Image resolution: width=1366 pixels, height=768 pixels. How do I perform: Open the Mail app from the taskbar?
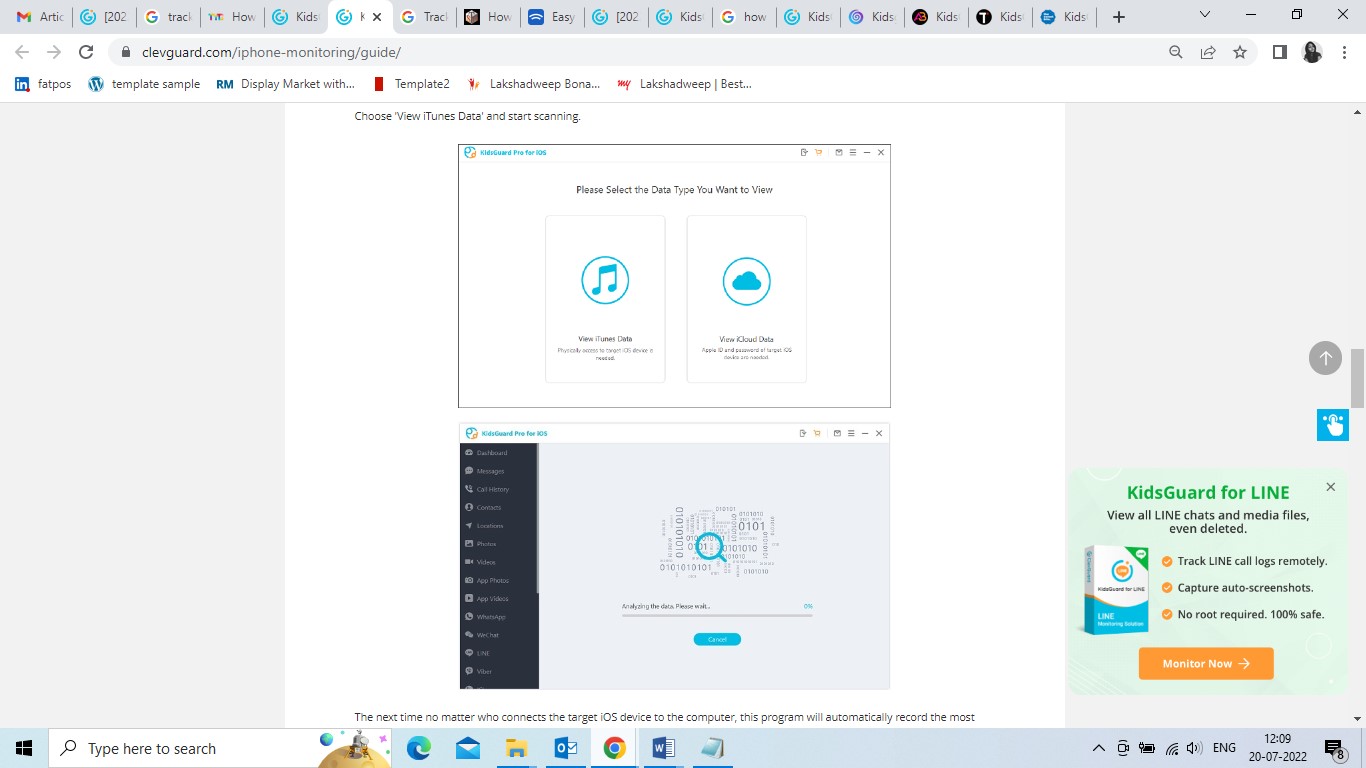point(467,748)
